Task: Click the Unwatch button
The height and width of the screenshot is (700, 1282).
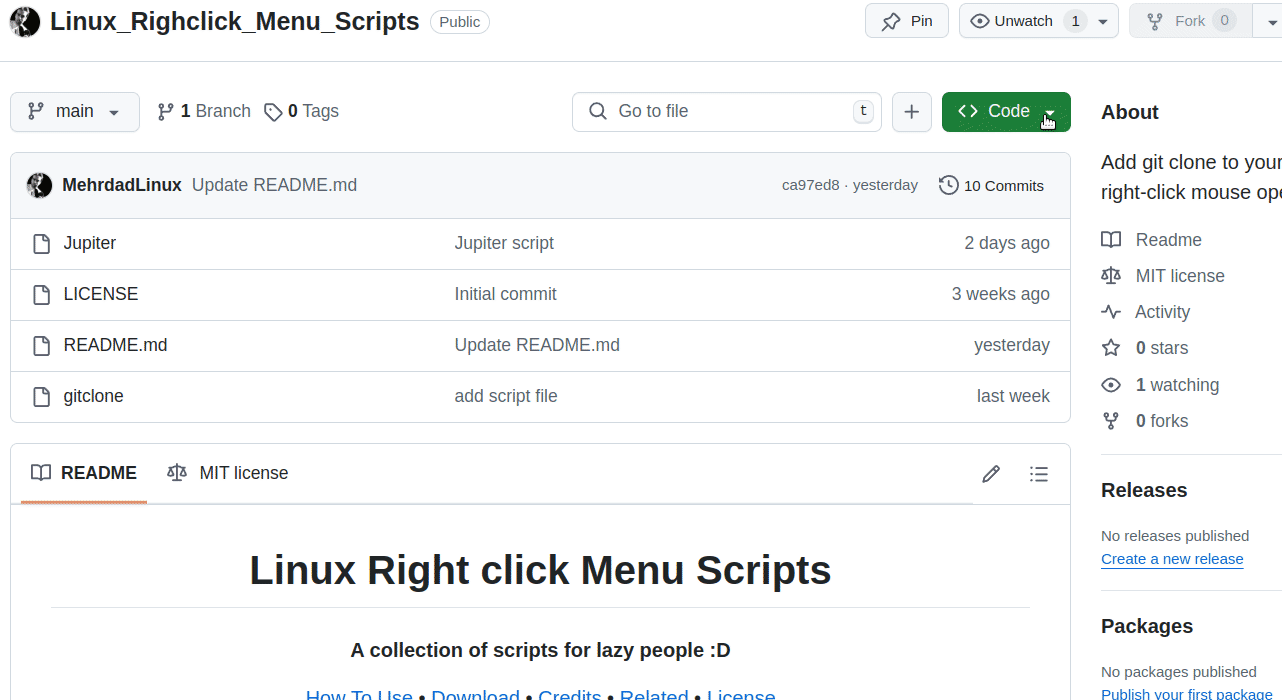Action: (x=1023, y=21)
